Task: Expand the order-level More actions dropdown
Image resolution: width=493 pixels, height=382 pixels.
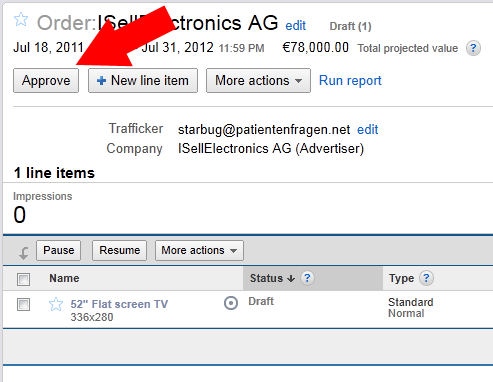Action: [x=258, y=81]
